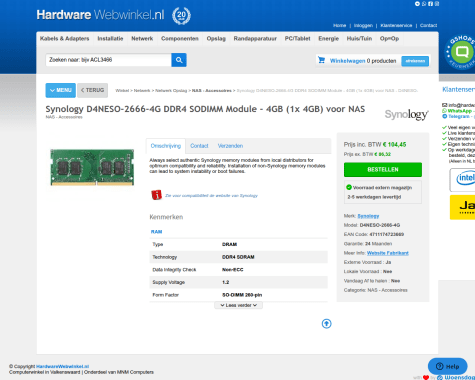The height and width of the screenshot is (380, 475).
Task: Expand the MENU dropdown button
Action: [x=61, y=90]
